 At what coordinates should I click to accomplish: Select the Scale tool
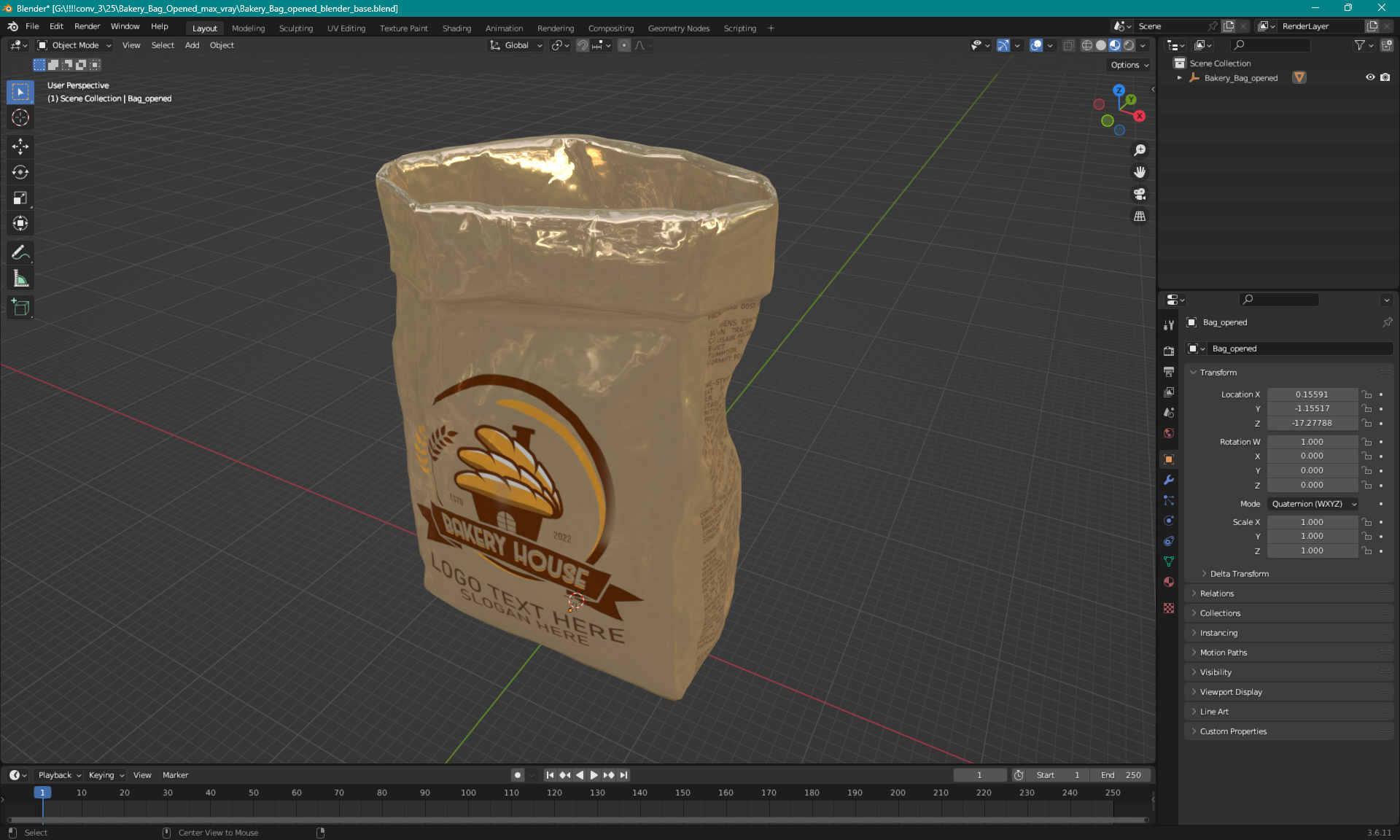tap(20, 198)
